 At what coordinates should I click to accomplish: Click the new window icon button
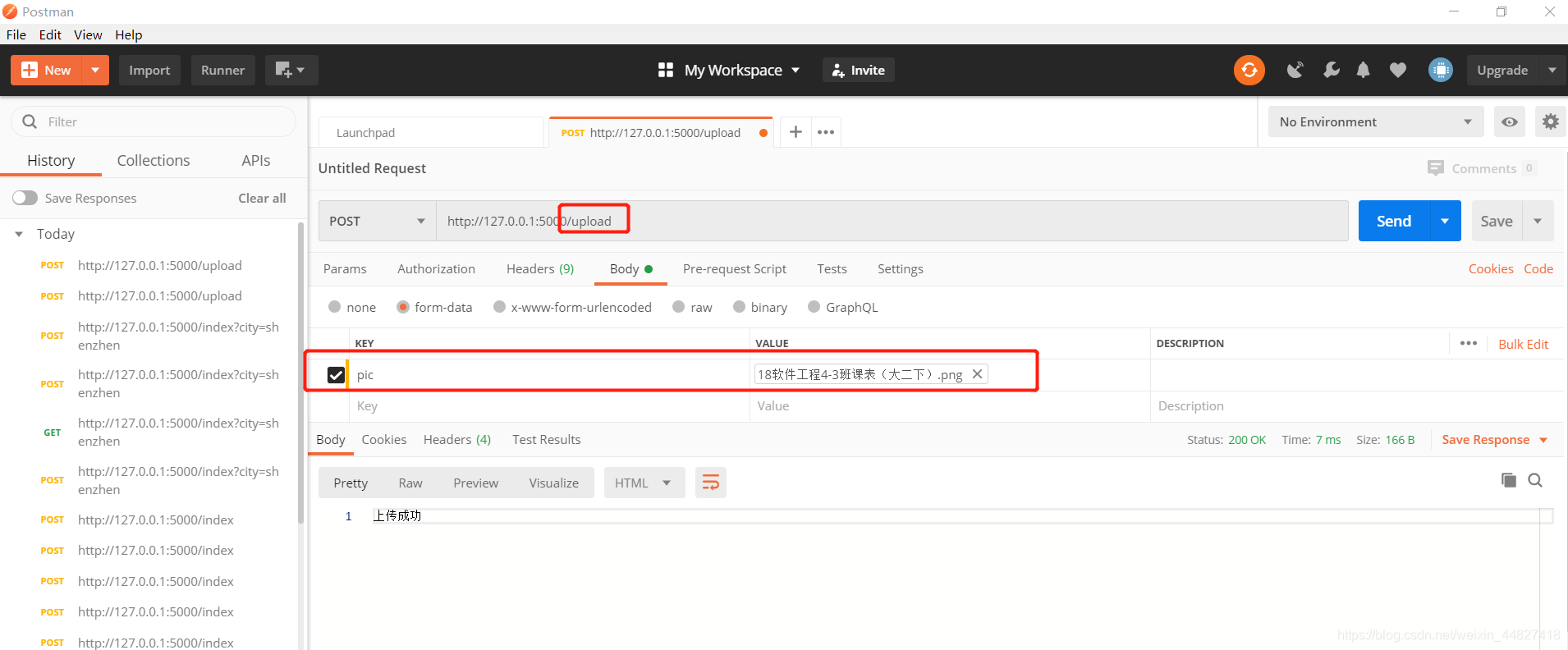click(x=291, y=70)
